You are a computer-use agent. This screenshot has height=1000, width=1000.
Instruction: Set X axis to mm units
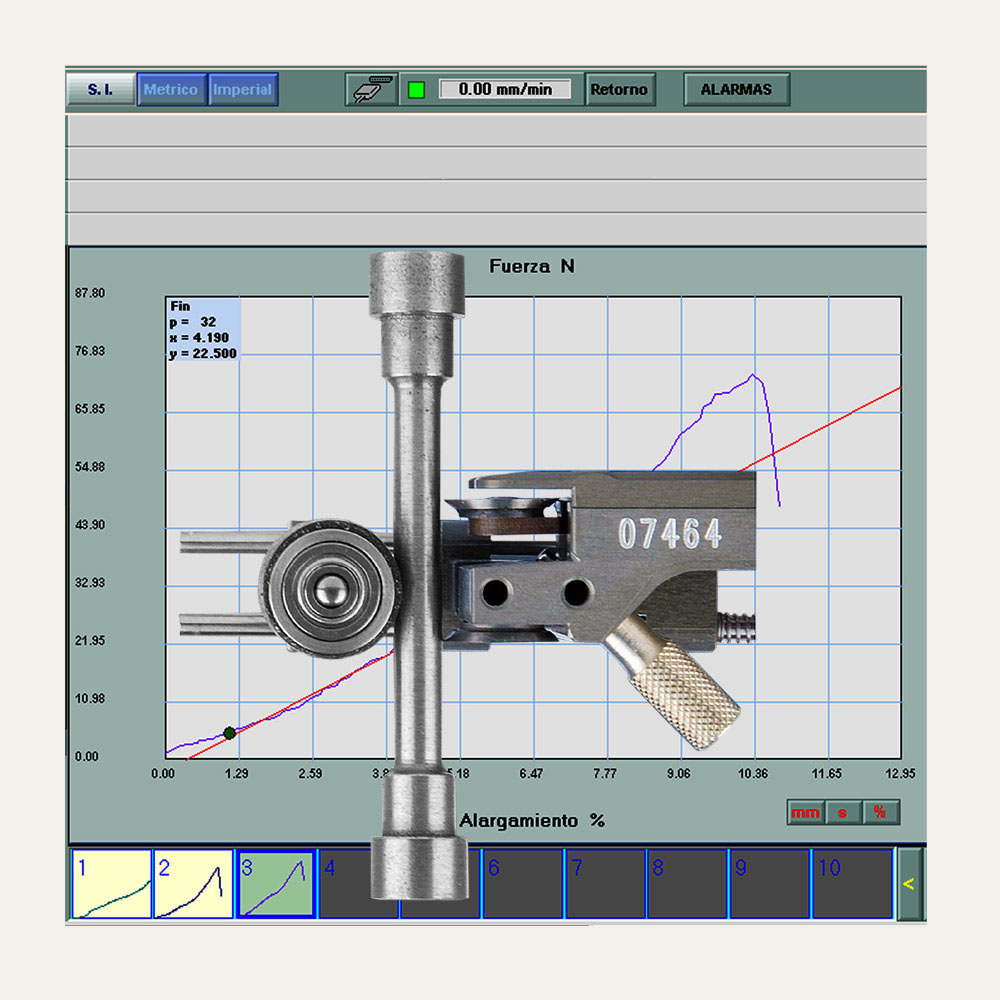click(x=805, y=812)
